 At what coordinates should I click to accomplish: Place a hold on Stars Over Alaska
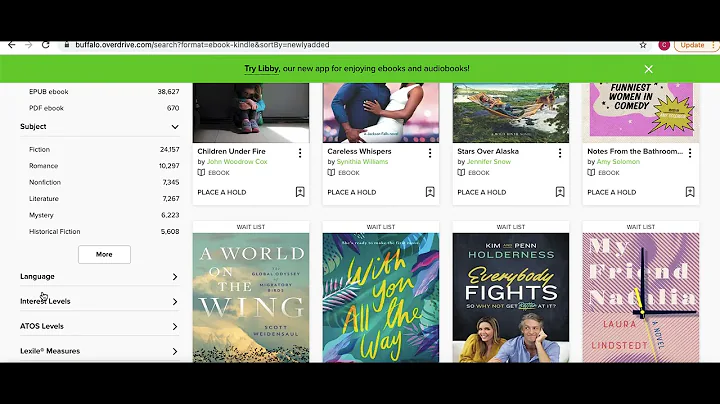coord(482,192)
